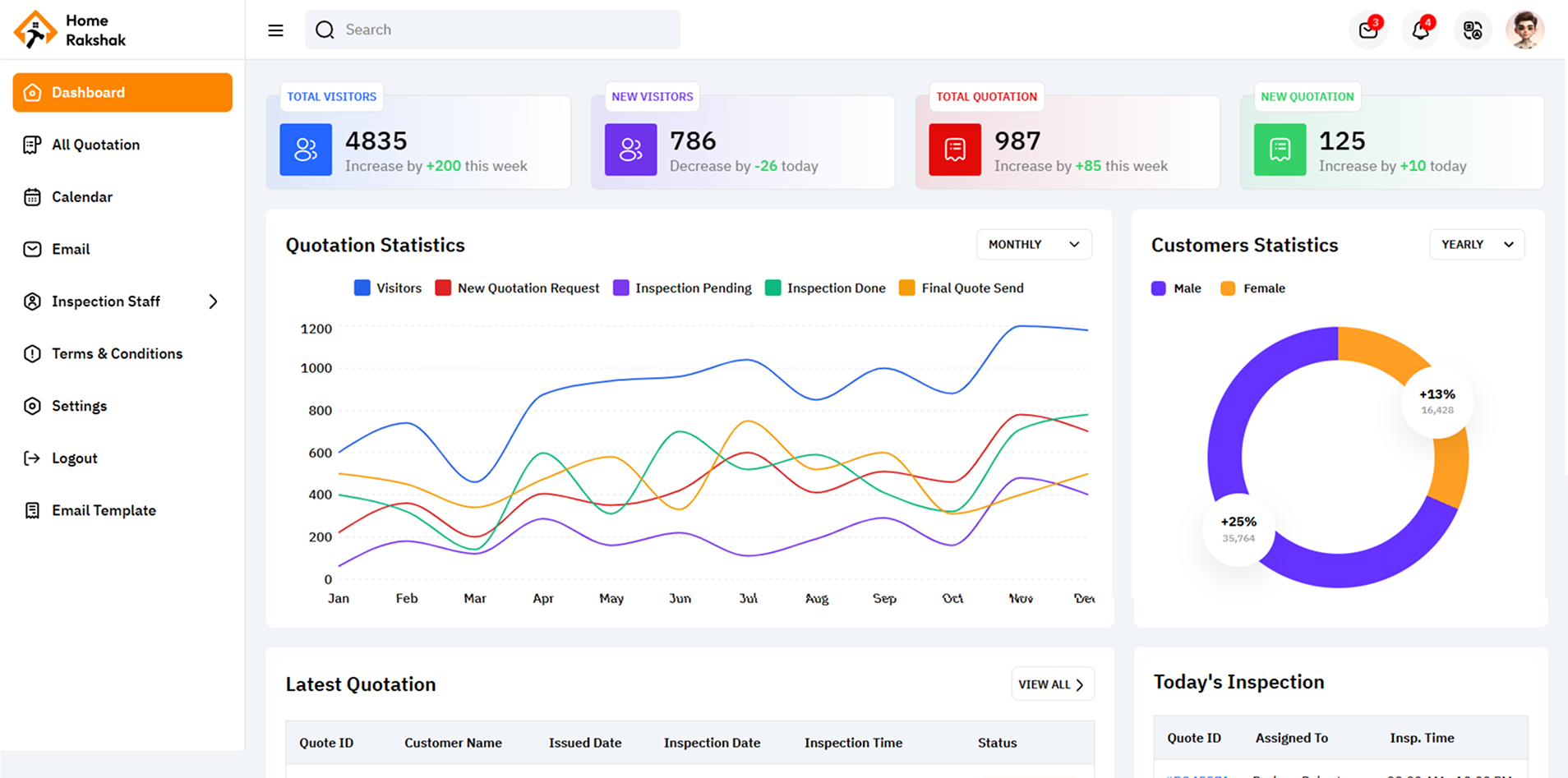
Task: Click the Settings gear icon
Action: click(x=32, y=406)
